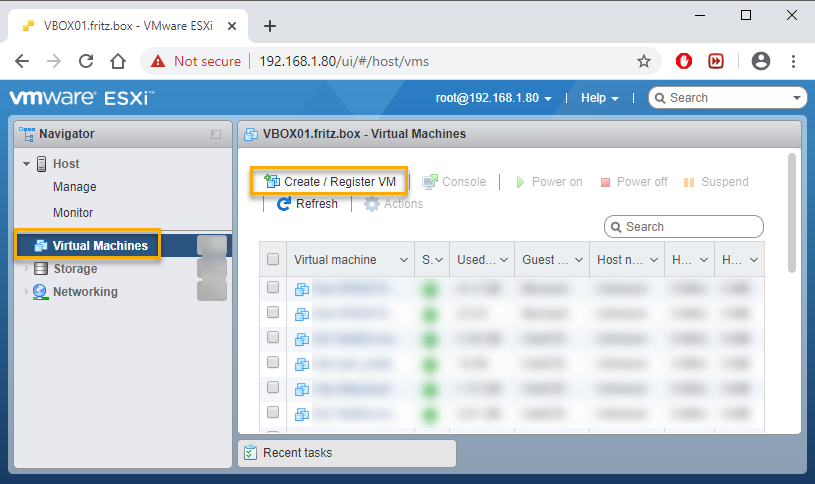Open the Status column dropdown arrow
The height and width of the screenshot is (484, 815).
439,259
